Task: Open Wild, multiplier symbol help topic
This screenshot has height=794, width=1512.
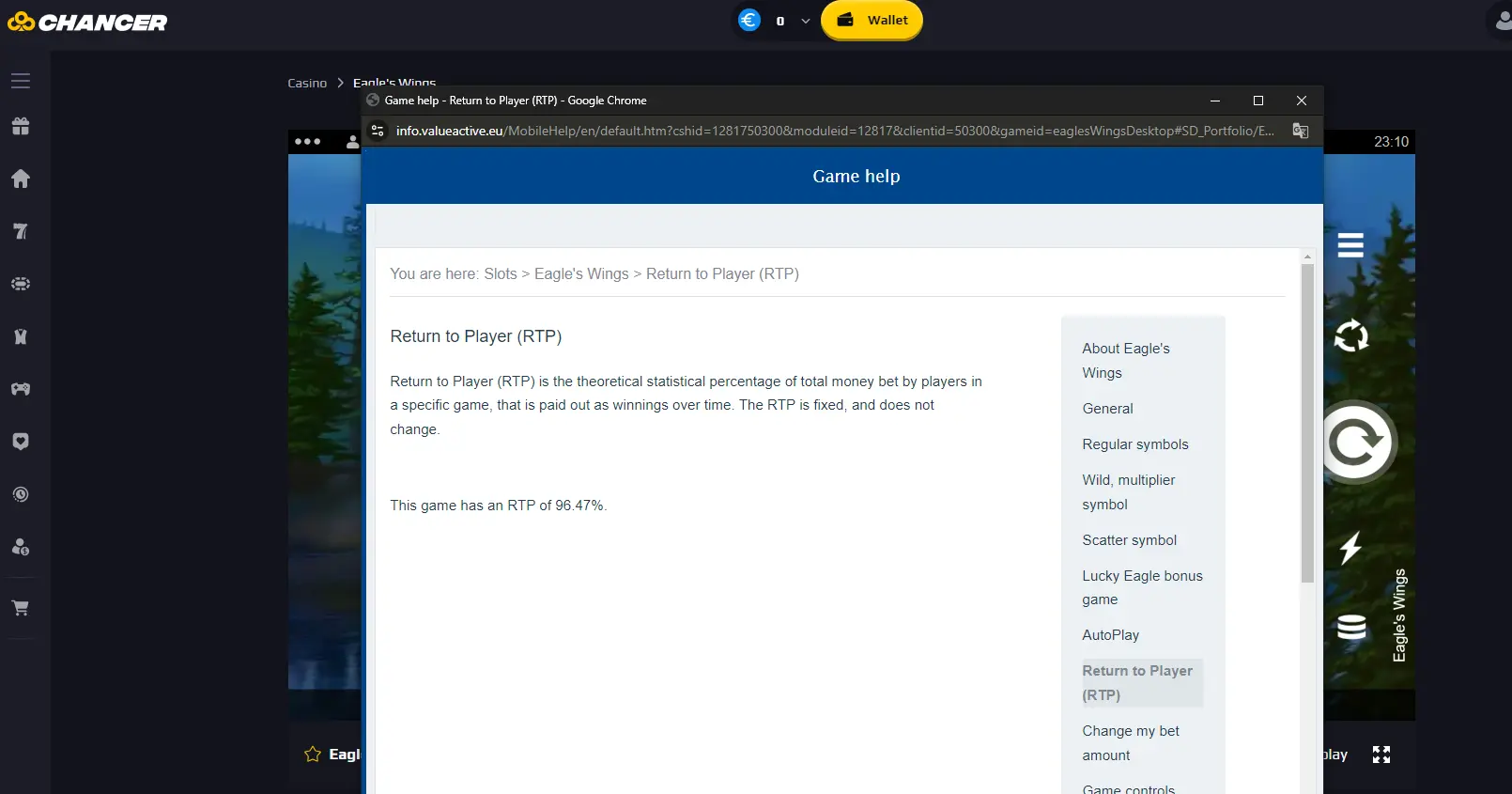Action: click(x=1129, y=492)
